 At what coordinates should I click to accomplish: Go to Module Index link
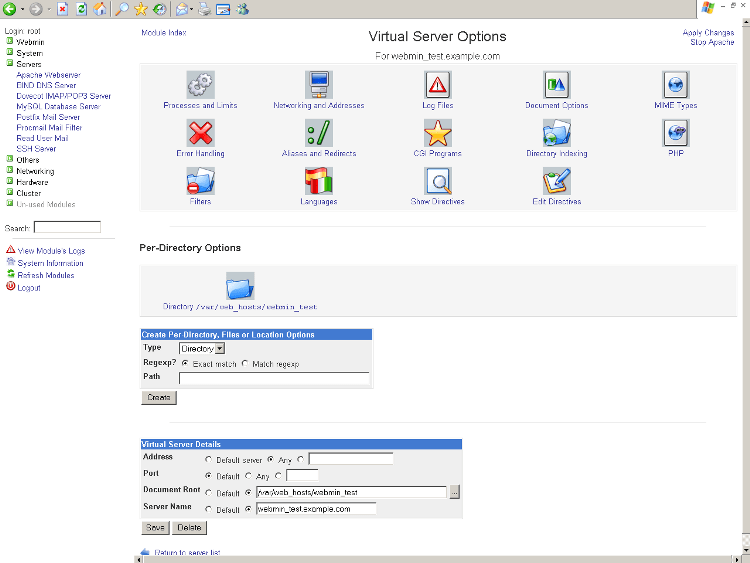click(x=164, y=33)
